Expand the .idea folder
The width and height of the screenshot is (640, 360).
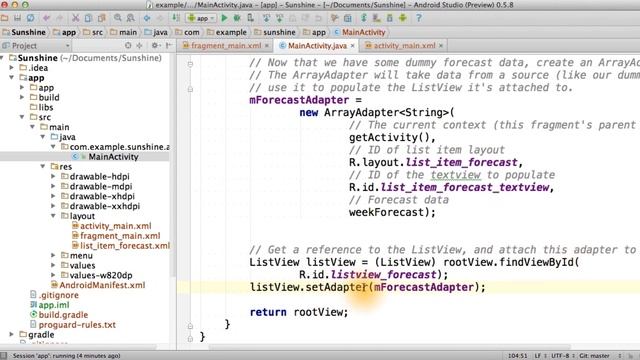12,68
